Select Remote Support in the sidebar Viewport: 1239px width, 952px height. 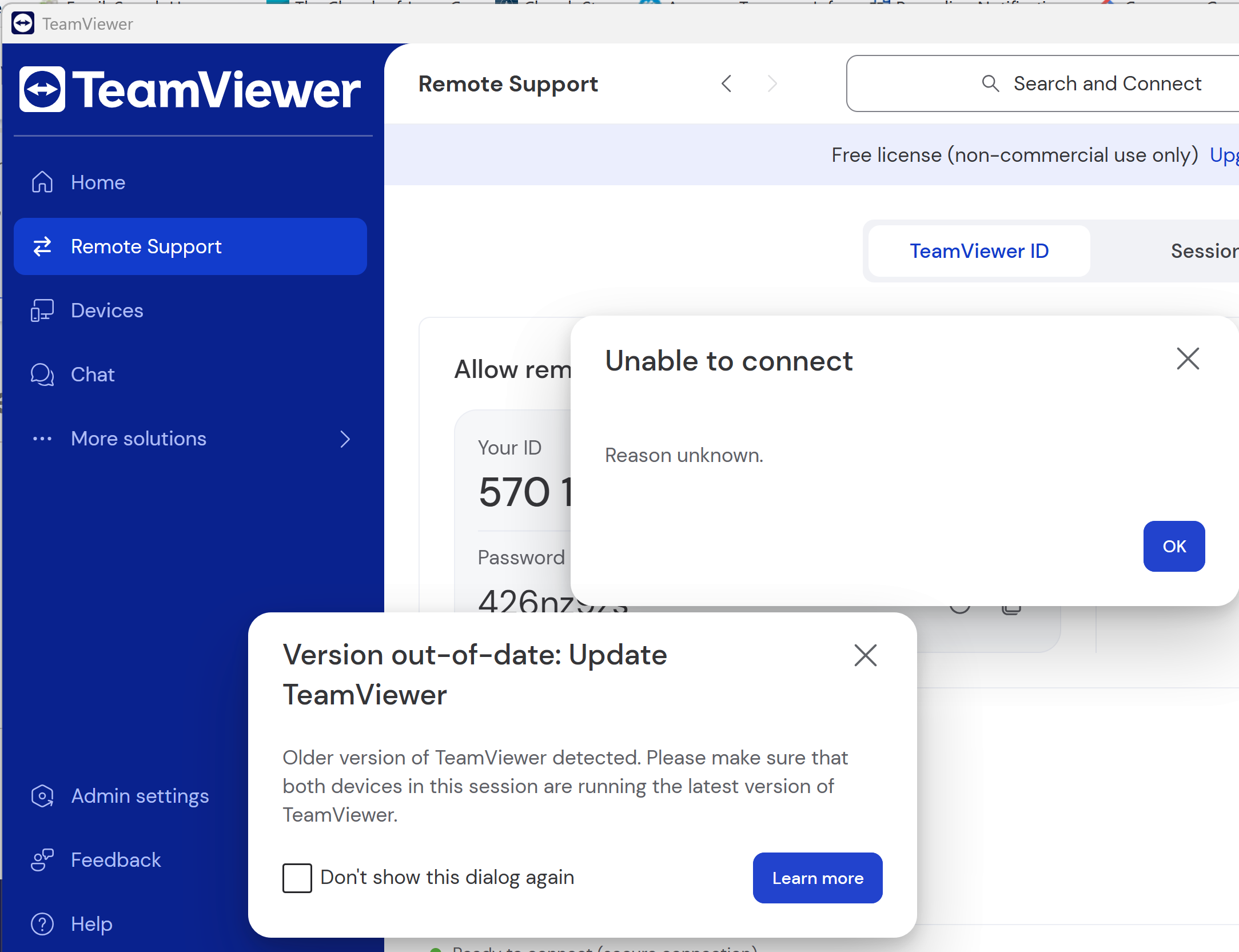190,246
